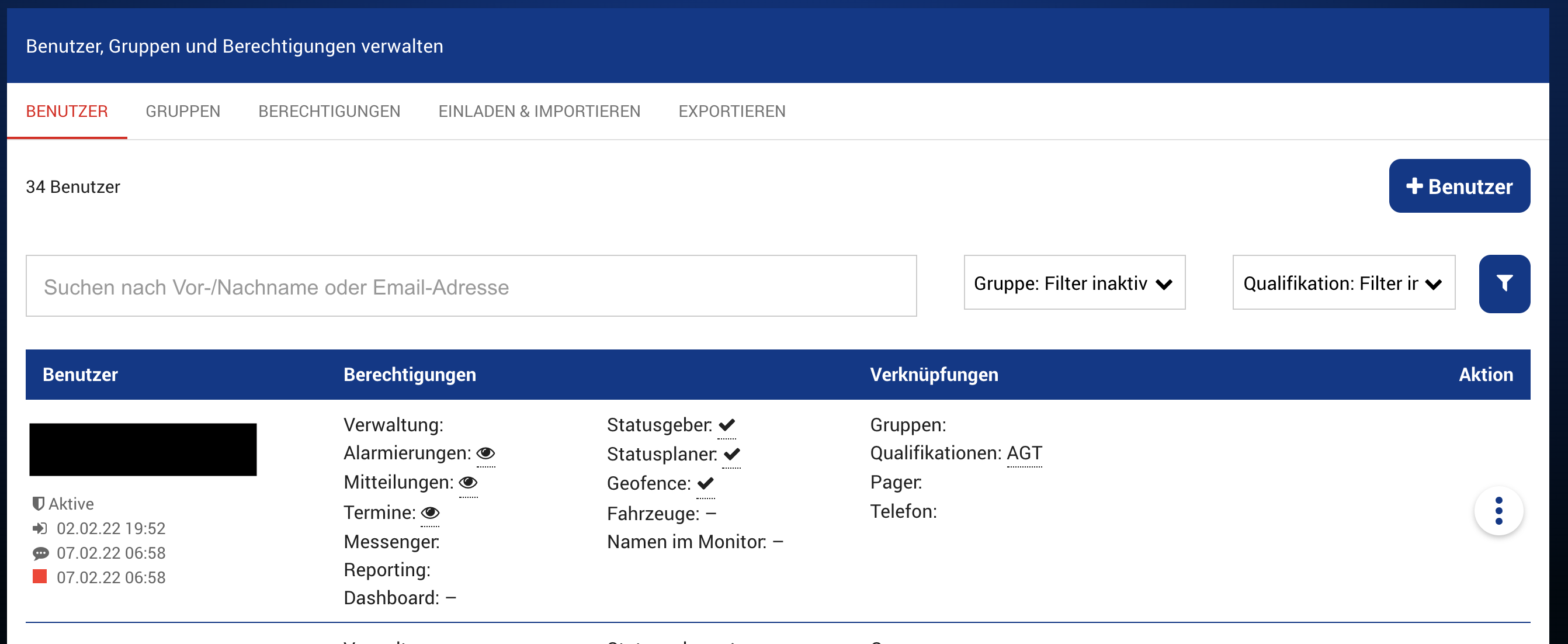The width and height of the screenshot is (1568, 644).
Task: Click the eye icon beside Mitteilungen
Action: point(467,483)
